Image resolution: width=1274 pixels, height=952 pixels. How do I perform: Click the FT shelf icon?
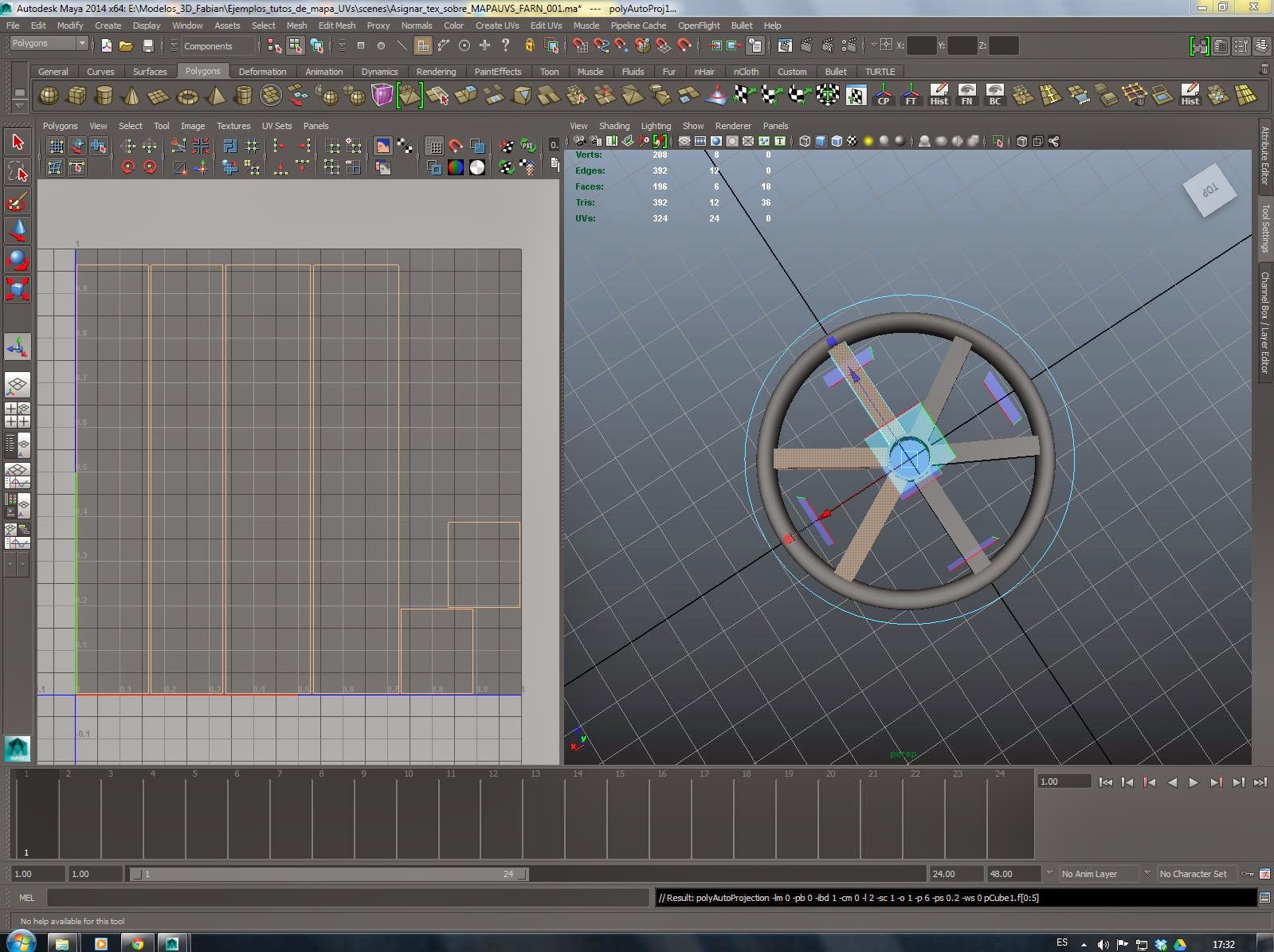[911, 96]
